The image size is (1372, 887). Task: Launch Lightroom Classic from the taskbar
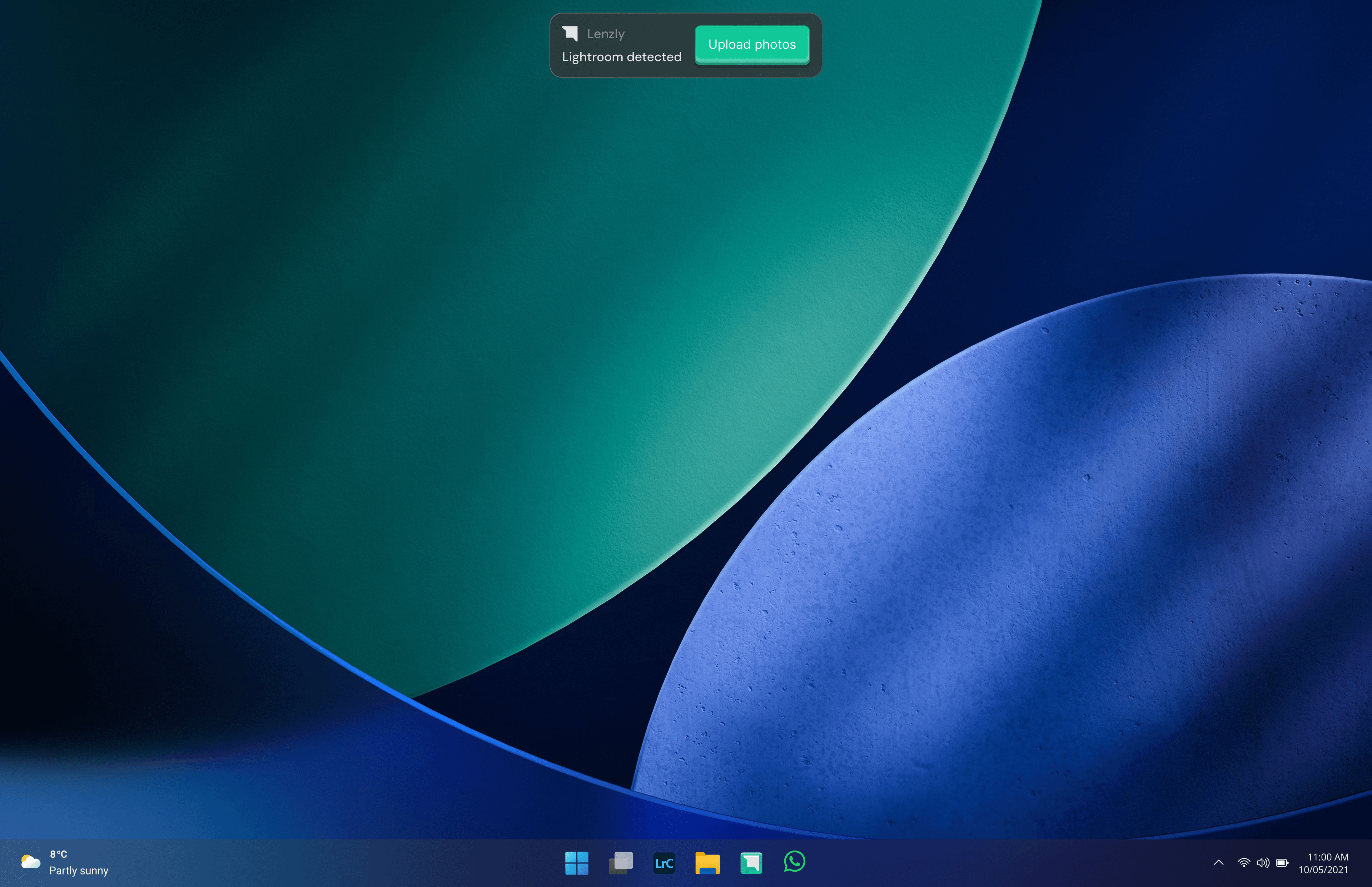pyautogui.click(x=664, y=863)
